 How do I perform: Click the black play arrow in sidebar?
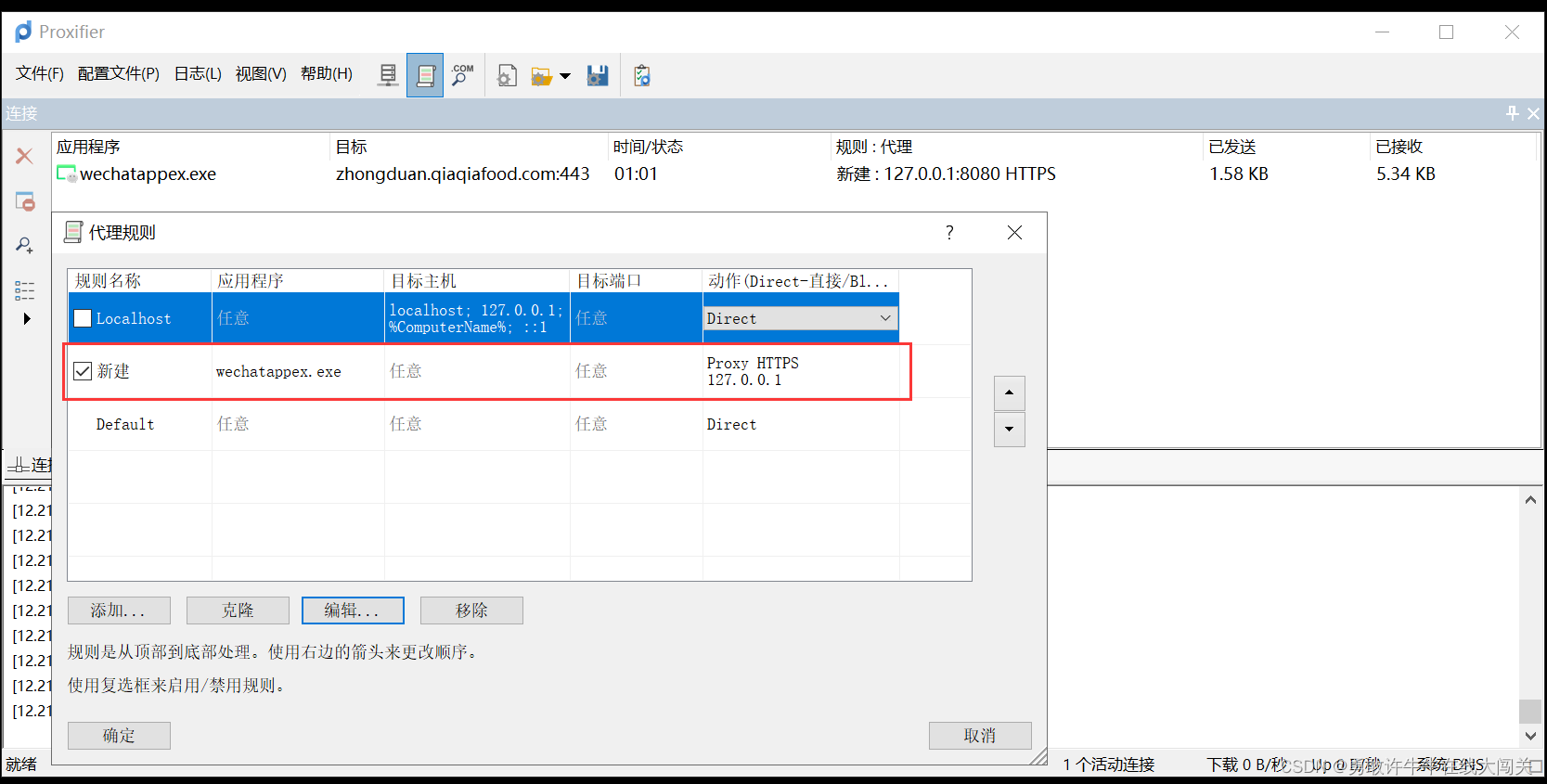pos(27,318)
